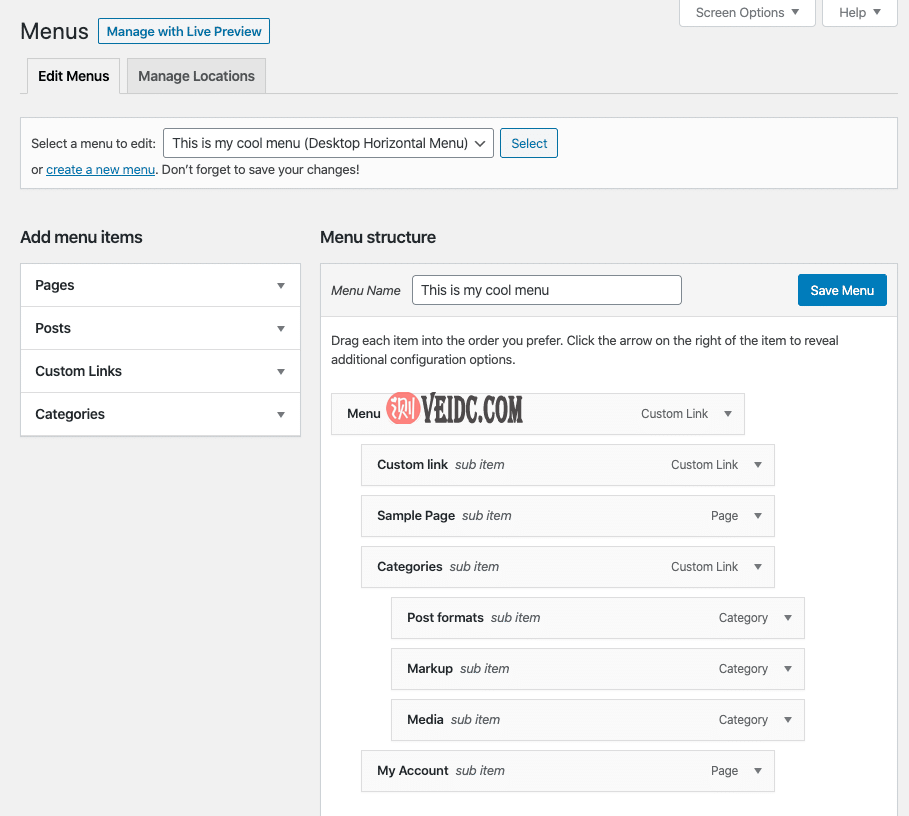The image size is (909, 816).
Task: Expand the Custom Links accordion arrow
Action: coord(281,371)
